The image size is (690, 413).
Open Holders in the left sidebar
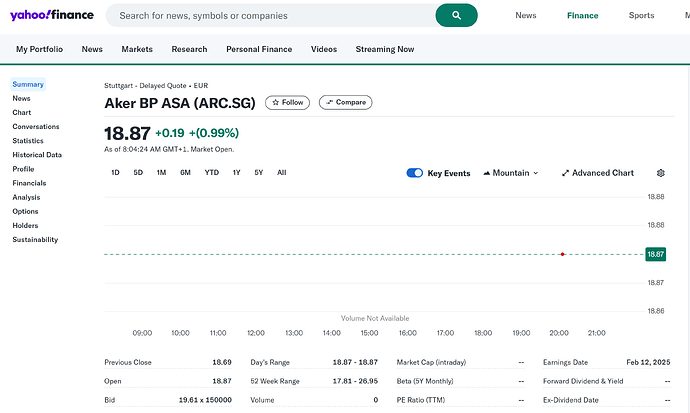click(25, 225)
